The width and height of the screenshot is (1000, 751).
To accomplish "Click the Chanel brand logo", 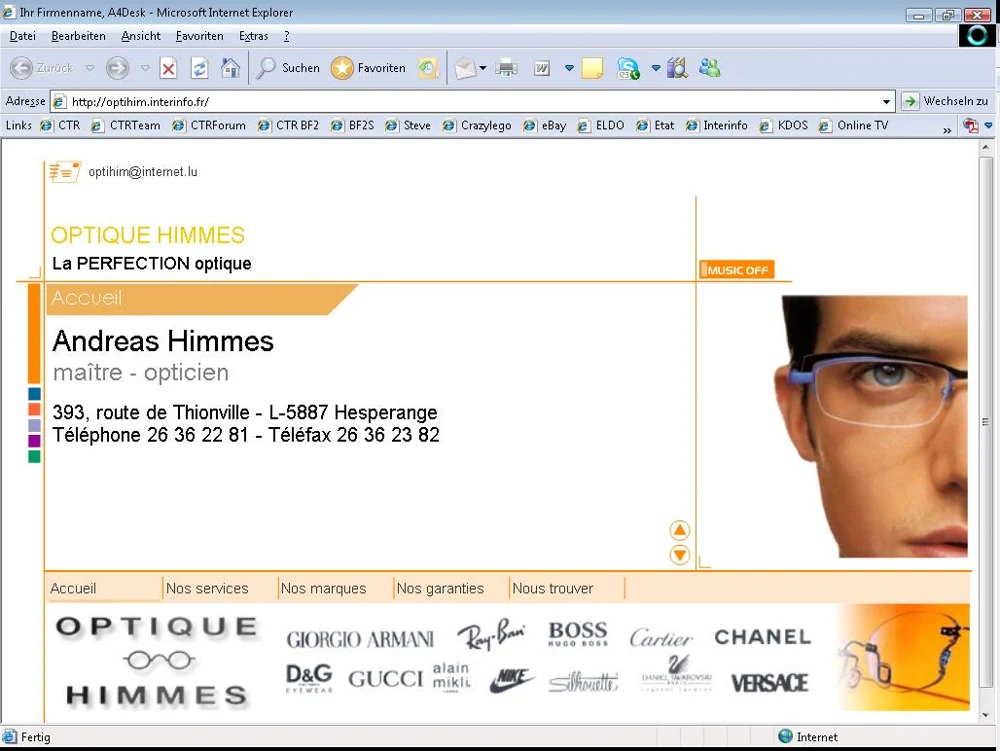I will 763,637.
